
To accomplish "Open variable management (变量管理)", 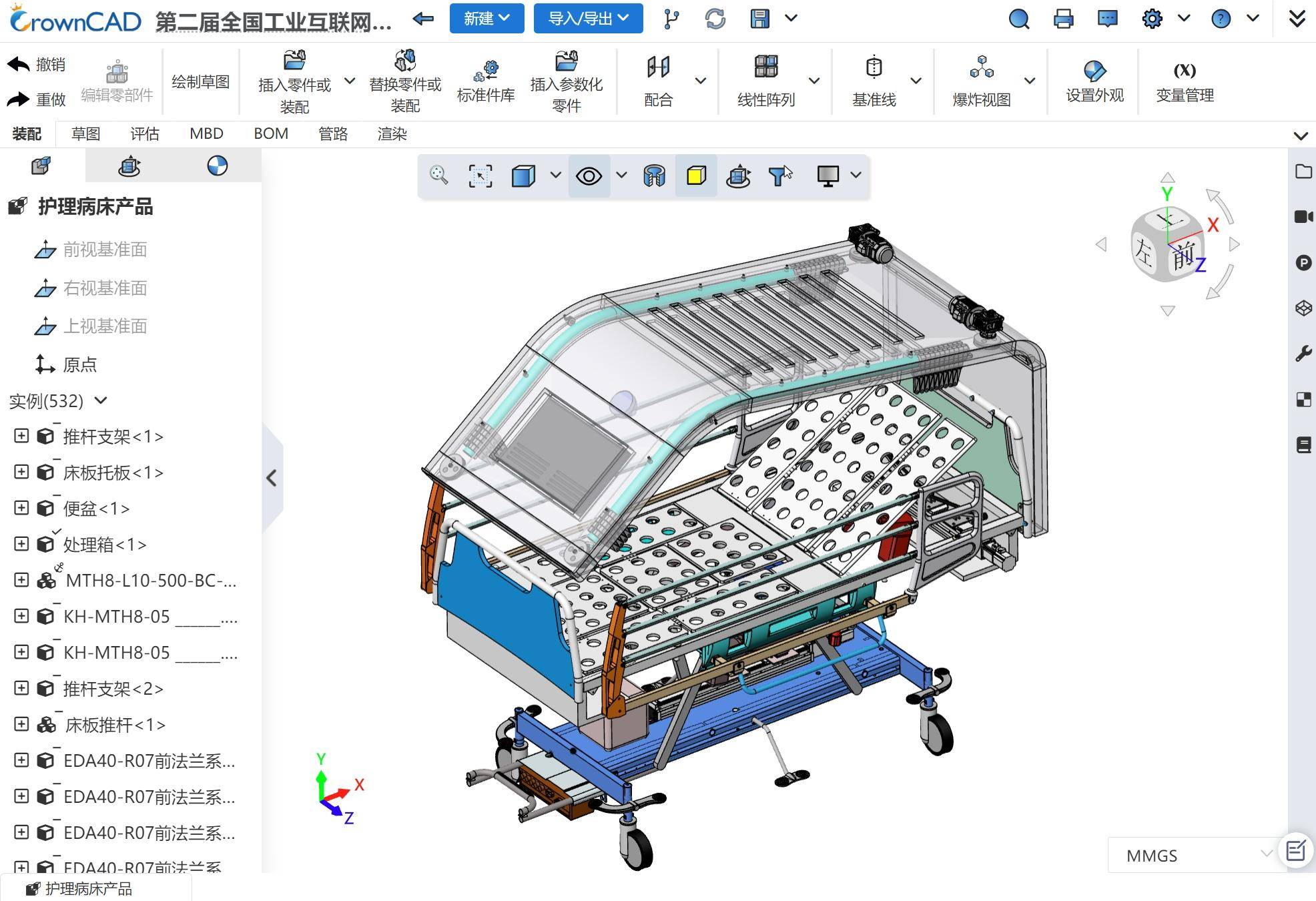I will (x=1184, y=81).
